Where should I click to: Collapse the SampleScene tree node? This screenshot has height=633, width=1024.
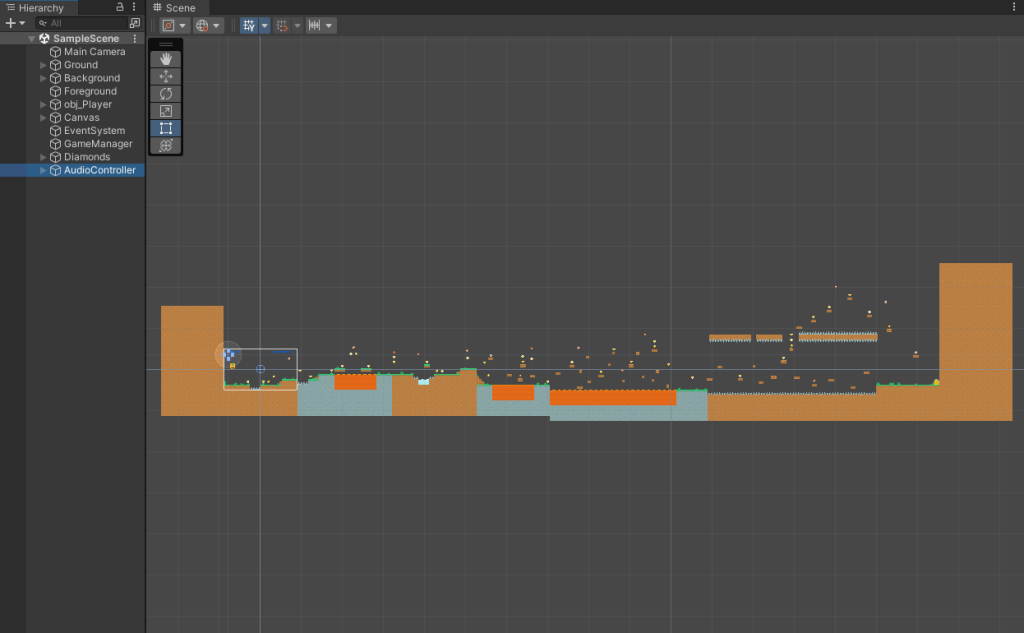32,39
